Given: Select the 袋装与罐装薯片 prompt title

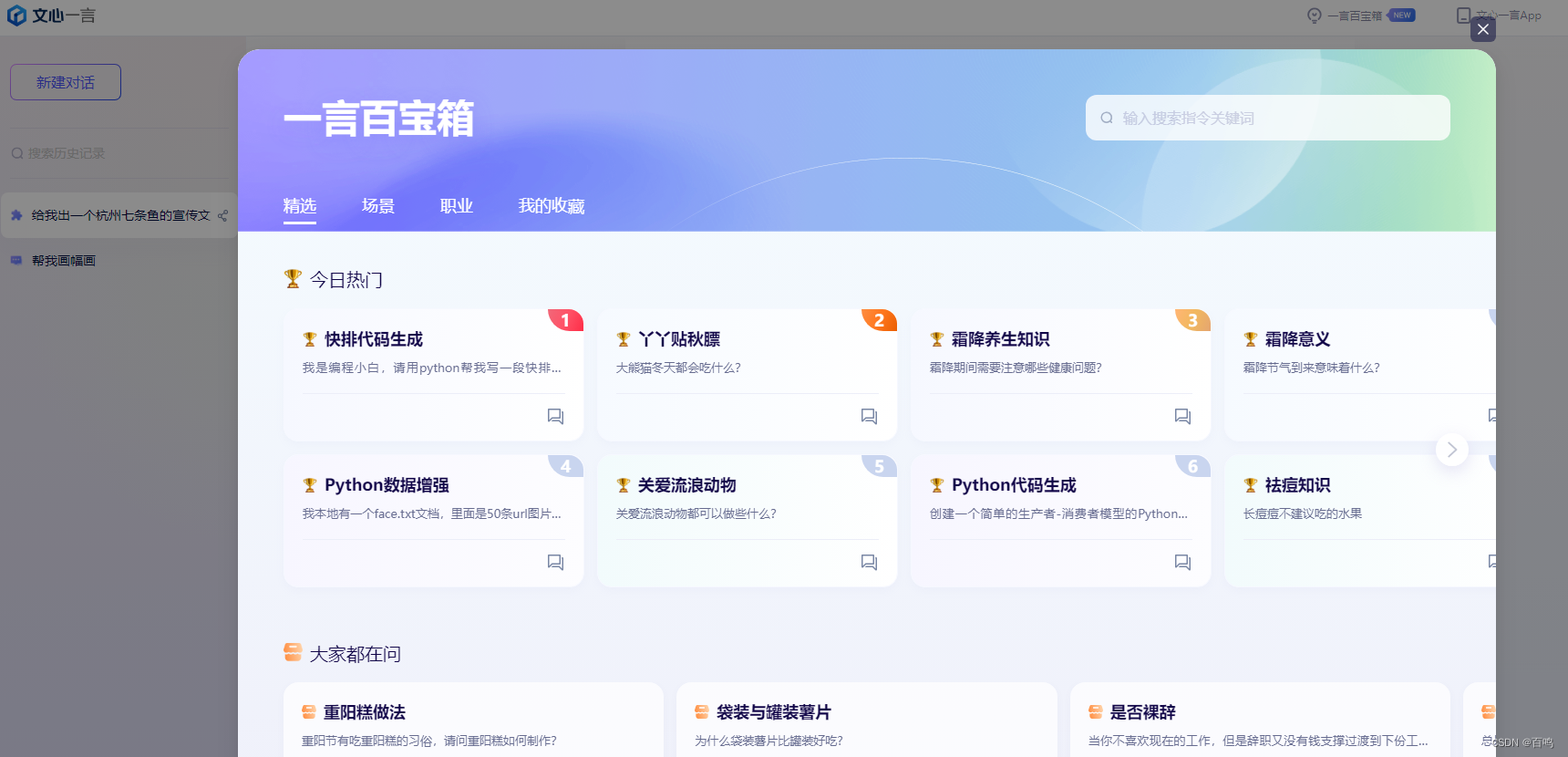Looking at the screenshot, I should pyautogui.click(x=774, y=712).
